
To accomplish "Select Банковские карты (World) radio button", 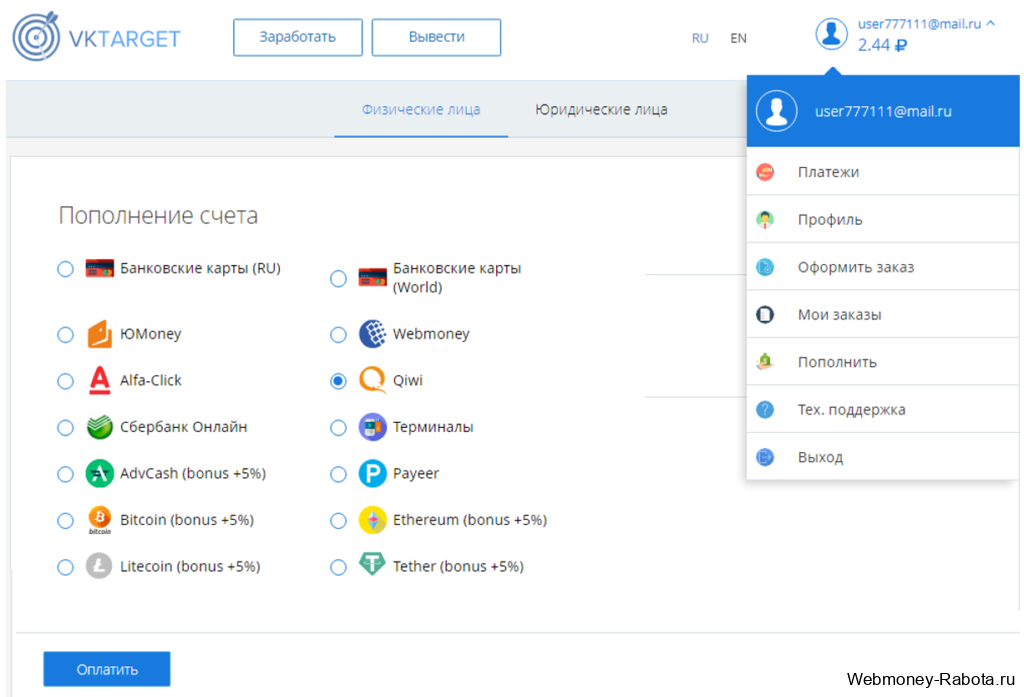I will click(x=338, y=278).
